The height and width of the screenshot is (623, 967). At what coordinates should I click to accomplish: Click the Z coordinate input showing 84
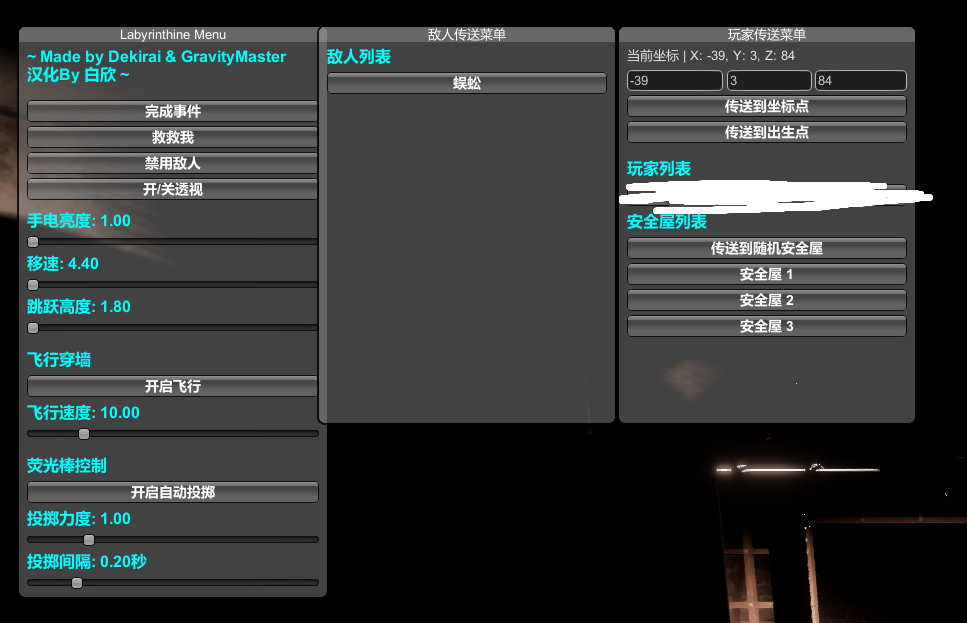860,80
